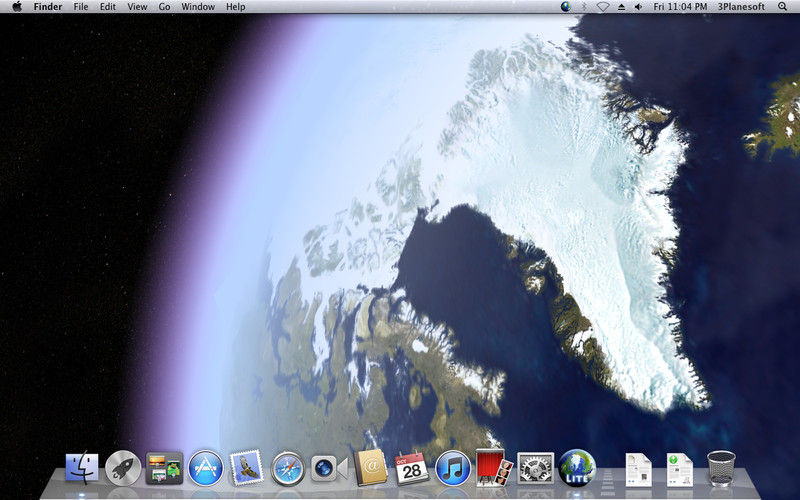This screenshot has width=800, height=500.
Task: Open the volume control in menu bar
Action: [x=638, y=7]
